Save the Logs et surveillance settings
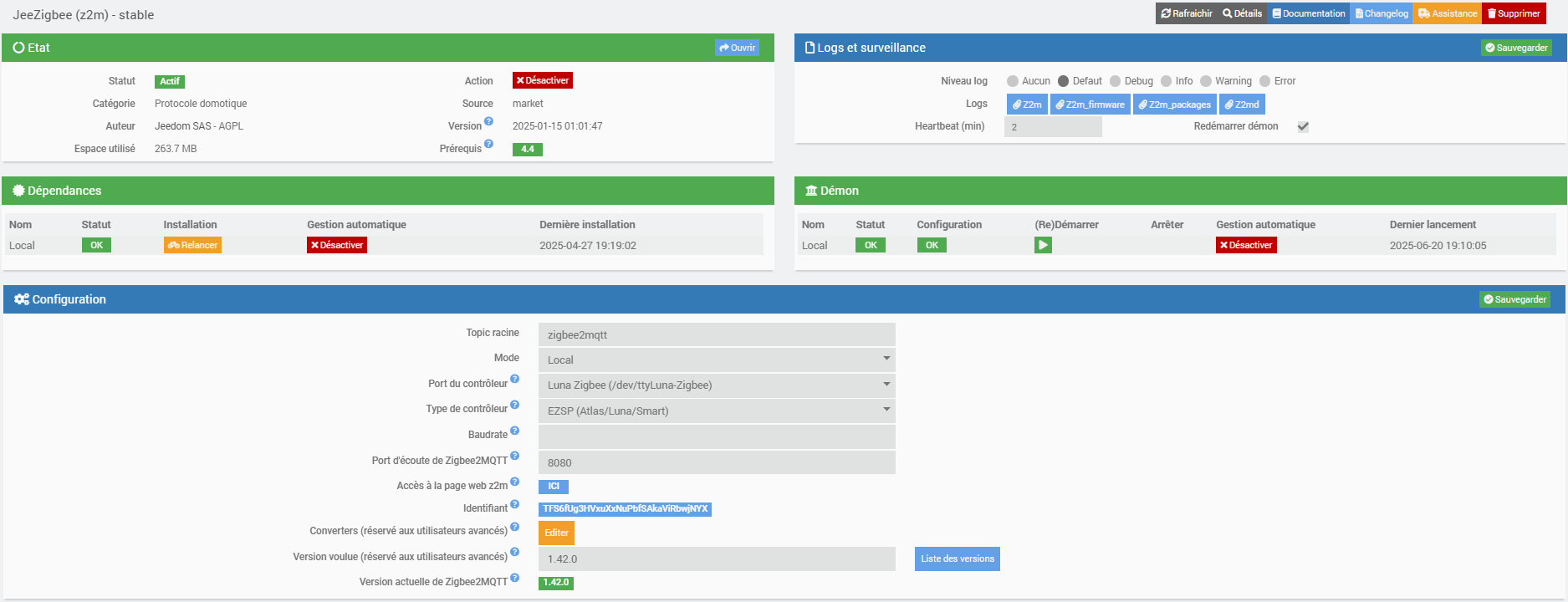 pos(1516,48)
